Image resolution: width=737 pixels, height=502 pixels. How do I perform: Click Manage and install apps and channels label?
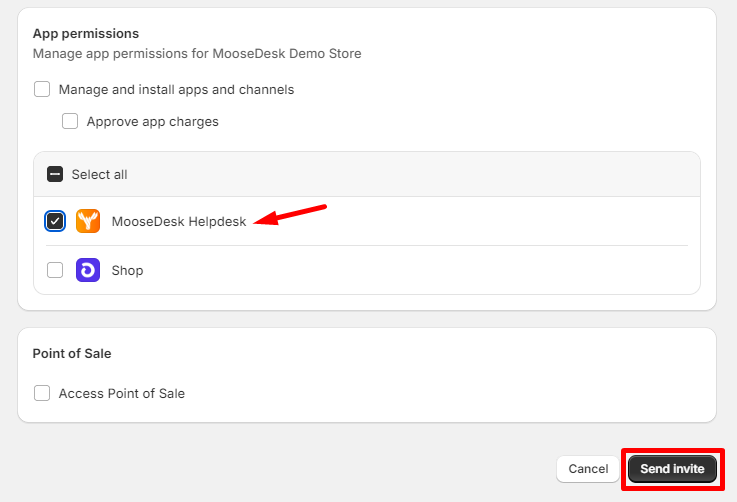(176, 89)
